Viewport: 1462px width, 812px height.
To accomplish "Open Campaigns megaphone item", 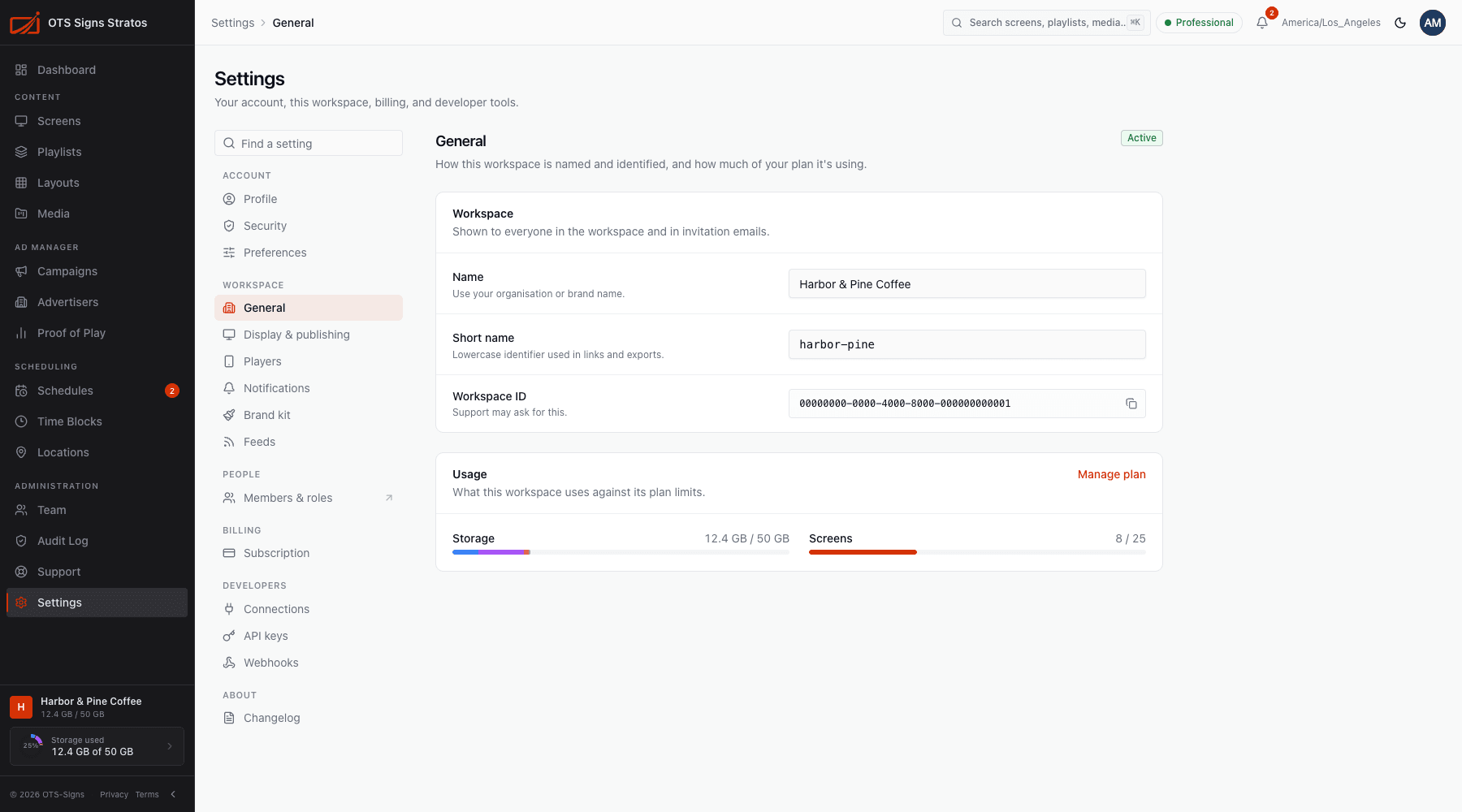I will [97, 271].
